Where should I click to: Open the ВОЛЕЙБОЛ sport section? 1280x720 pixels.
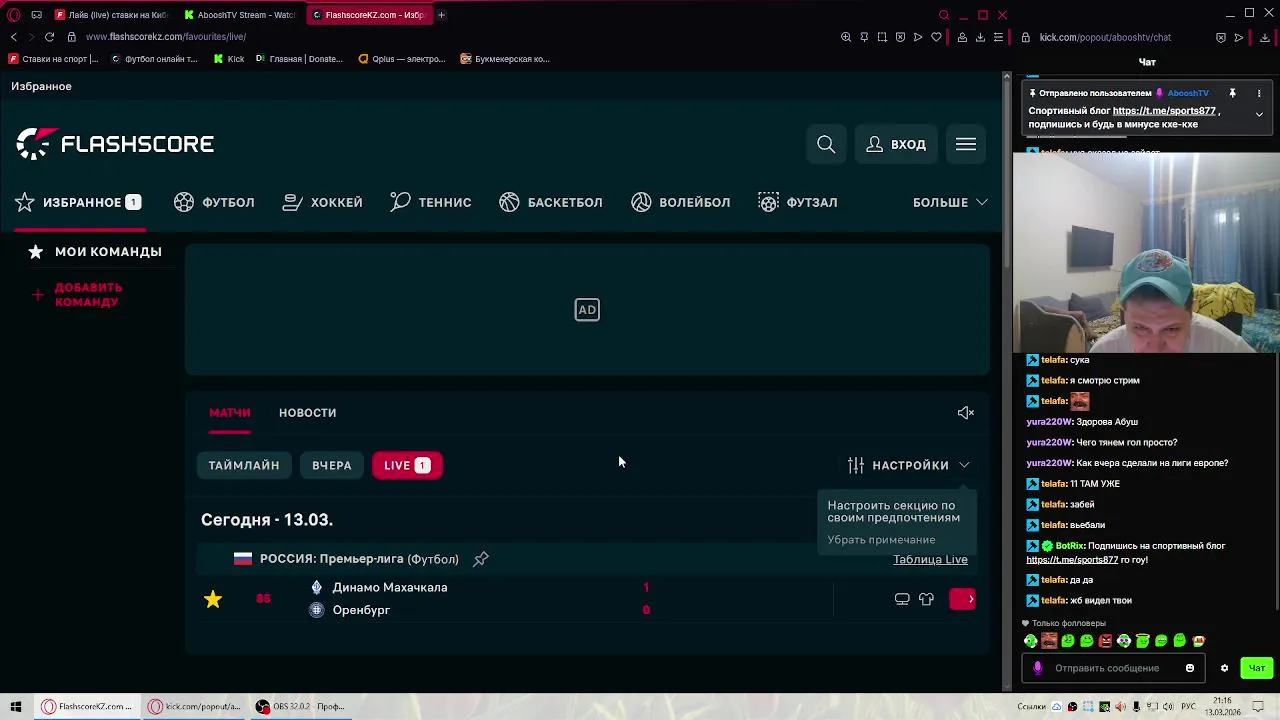681,202
